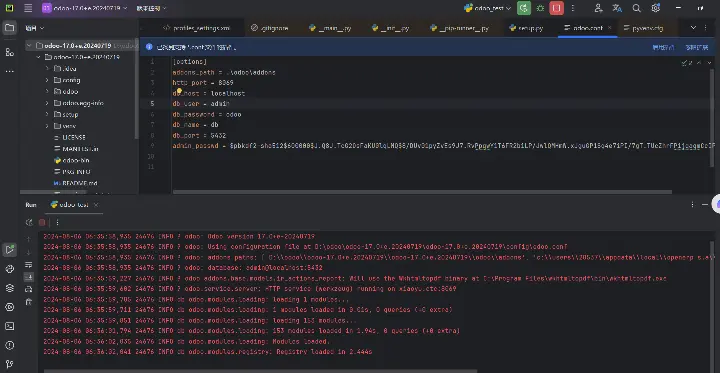This screenshot has width=720, height=373.
Task: Click the print icon in console gutter
Action: [x=28, y=289]
